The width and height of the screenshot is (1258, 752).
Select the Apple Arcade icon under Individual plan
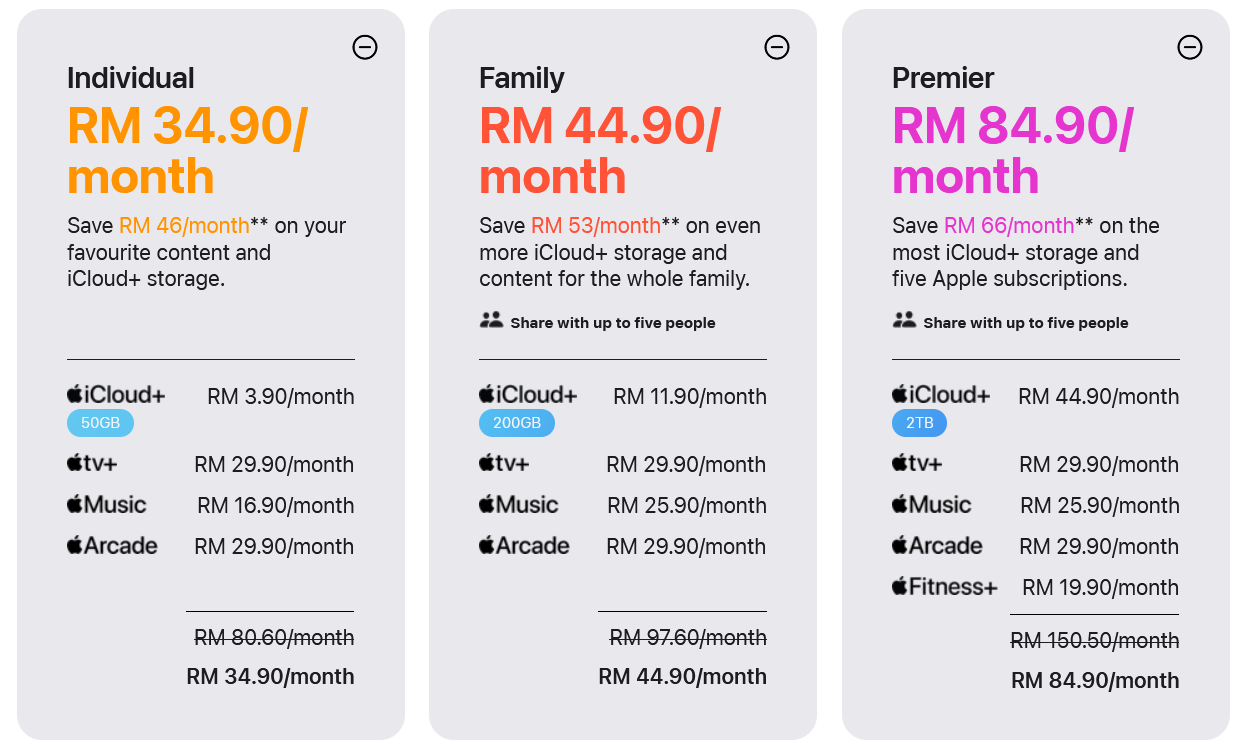[x=77, y=545]
